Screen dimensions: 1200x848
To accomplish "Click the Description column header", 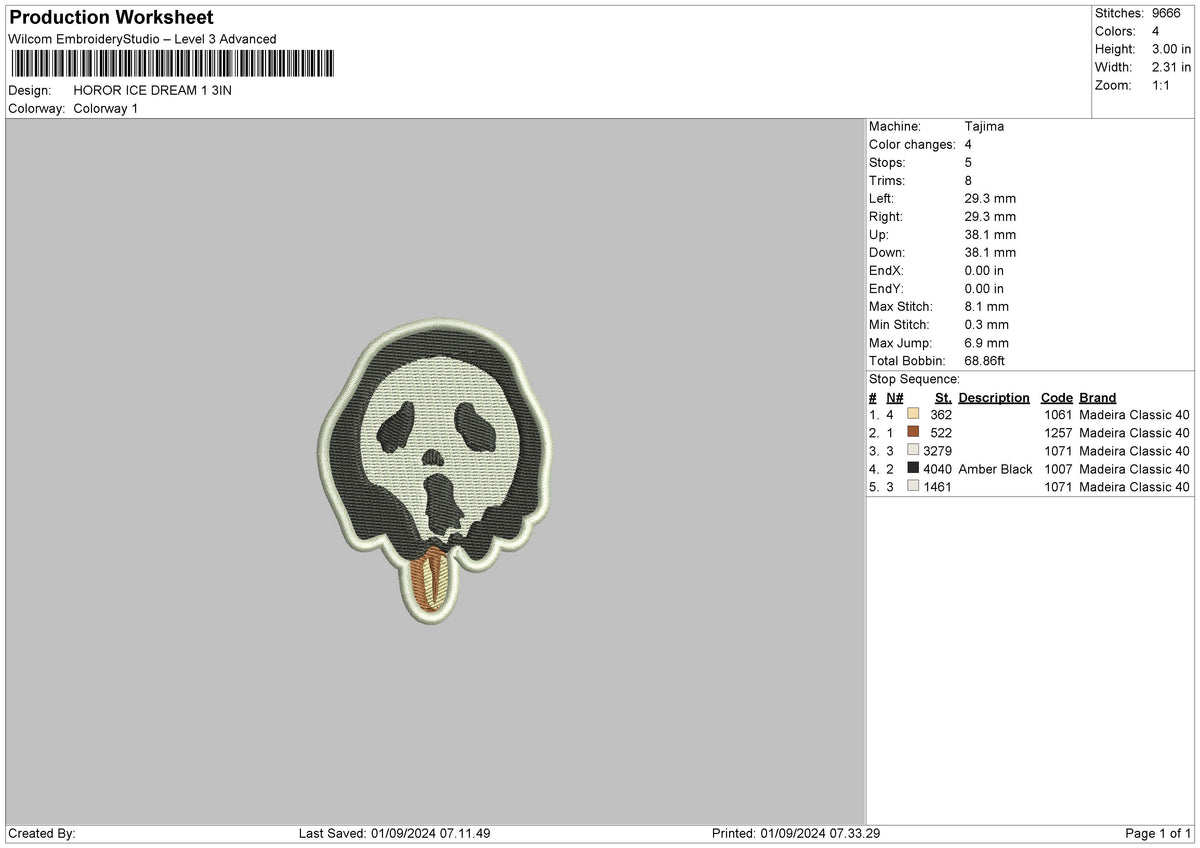I will [994, 397].
